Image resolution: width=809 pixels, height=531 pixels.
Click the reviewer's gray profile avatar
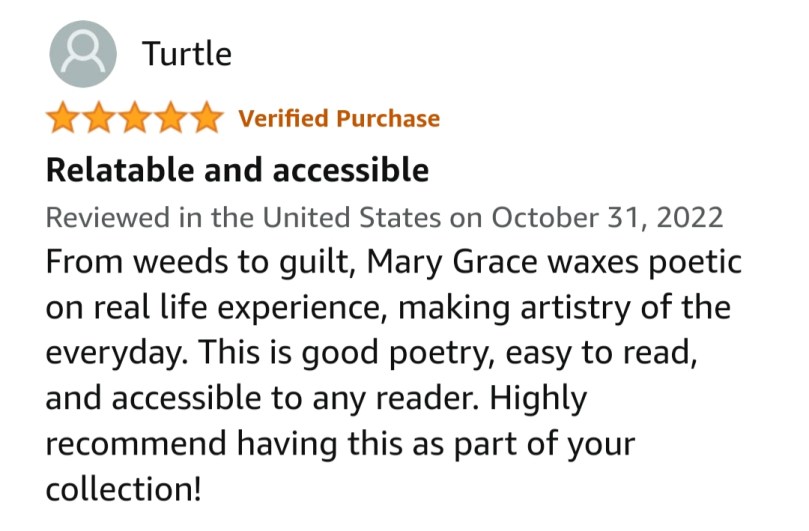coord(84,53)
